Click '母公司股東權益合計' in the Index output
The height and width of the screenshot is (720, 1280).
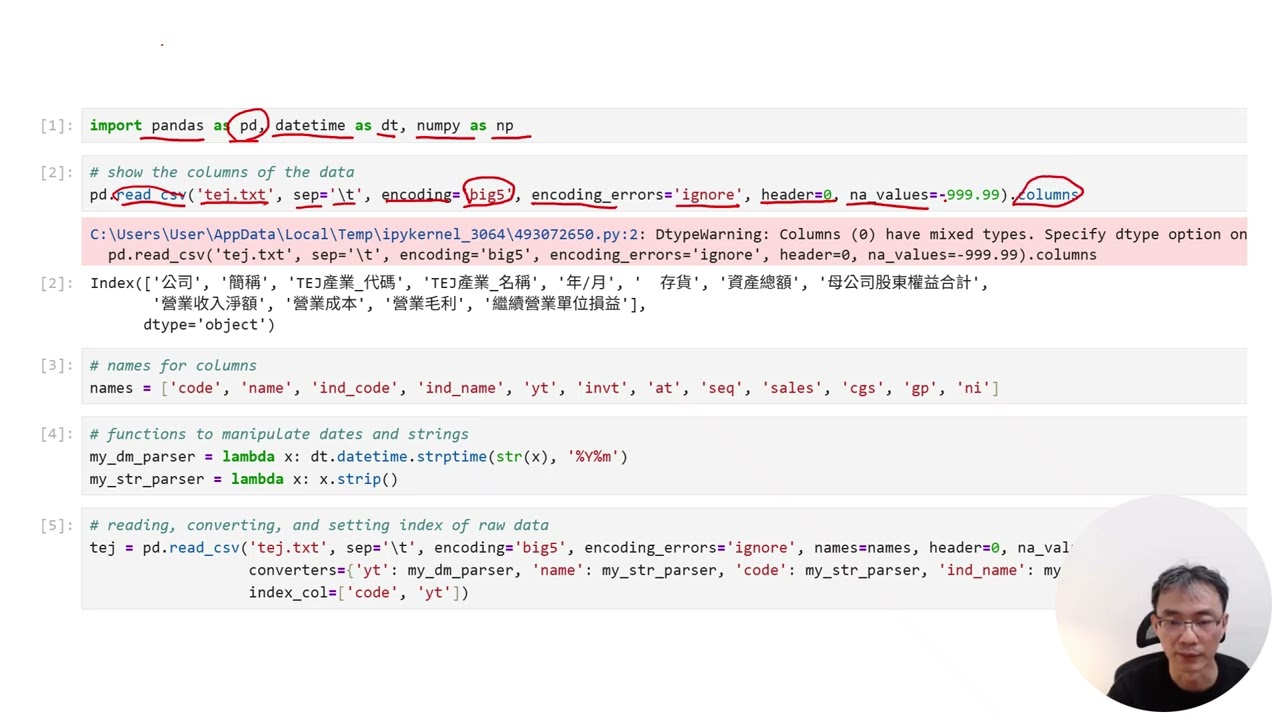click(900, 283)
